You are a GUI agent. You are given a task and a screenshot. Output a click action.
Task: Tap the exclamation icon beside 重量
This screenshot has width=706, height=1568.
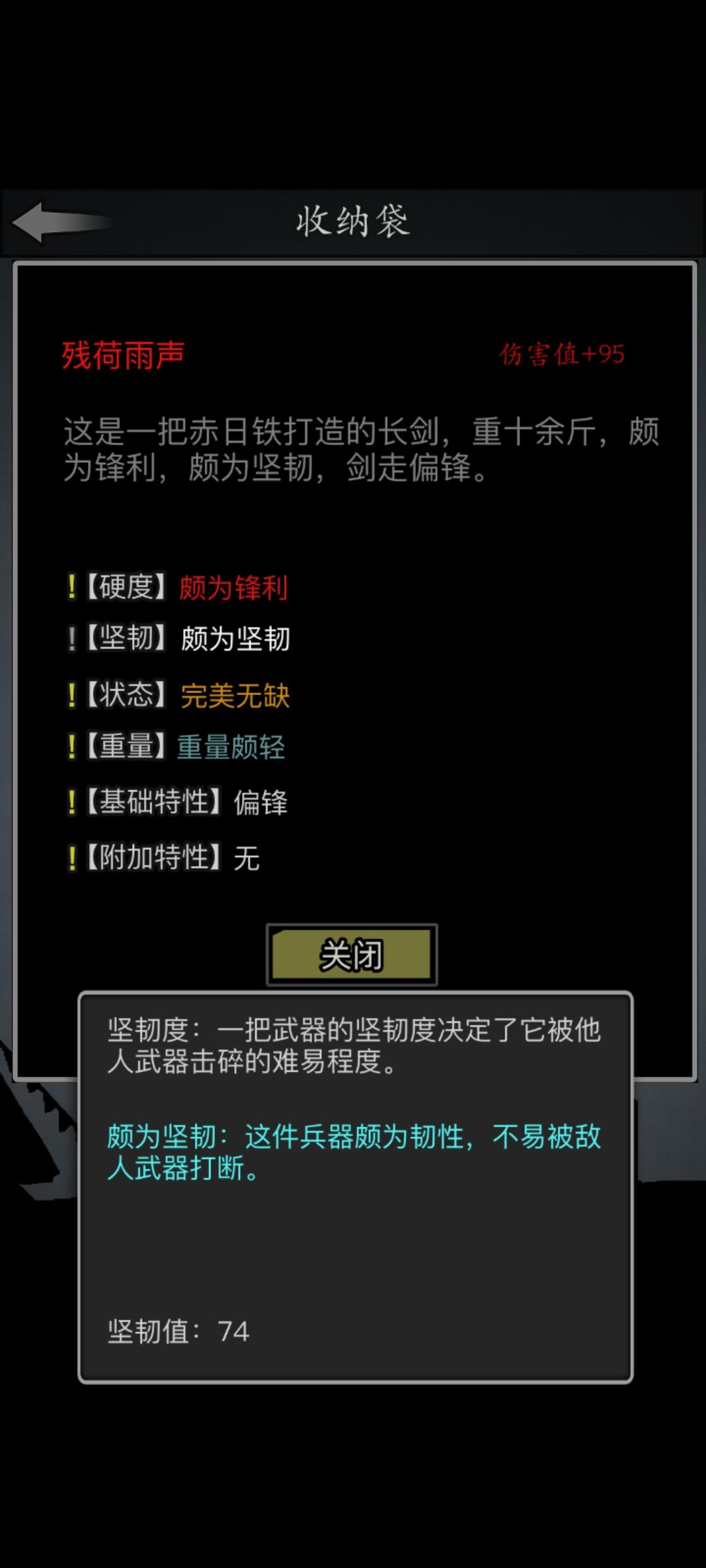72,746
